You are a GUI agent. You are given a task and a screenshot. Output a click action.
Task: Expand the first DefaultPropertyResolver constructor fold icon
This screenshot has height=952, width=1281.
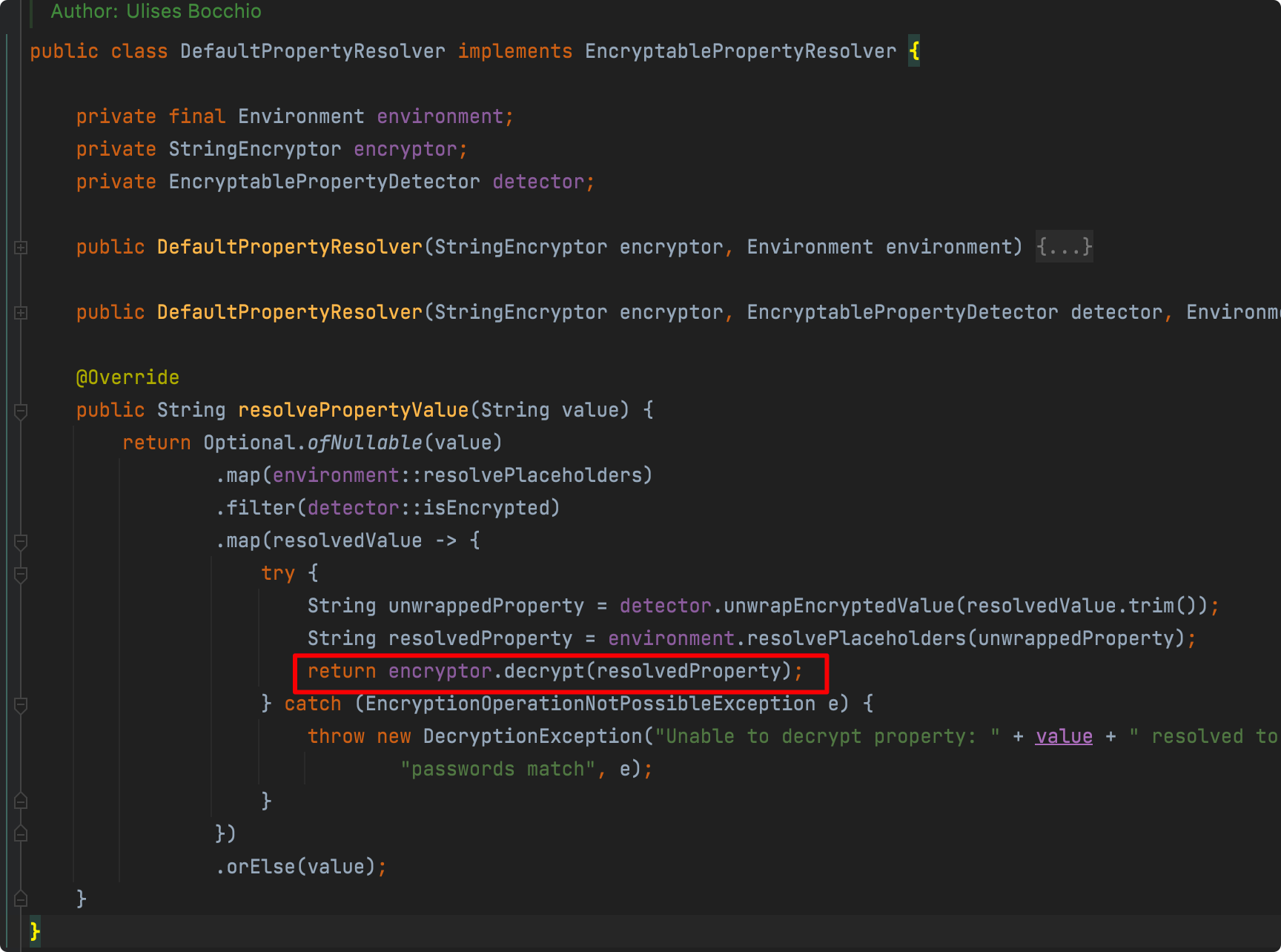point(20,248)
